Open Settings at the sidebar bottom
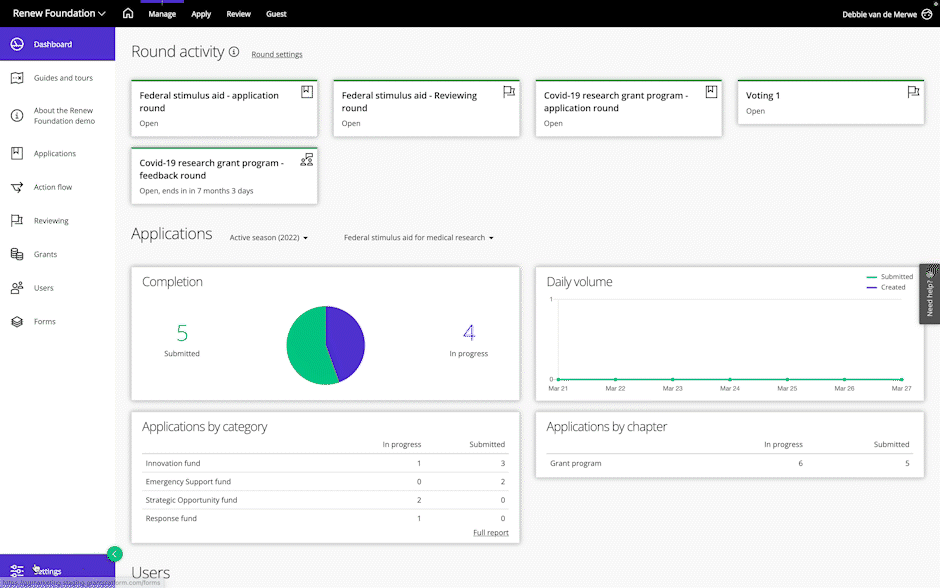The width and height of the screenshot is (940, 588). point(48,571)
